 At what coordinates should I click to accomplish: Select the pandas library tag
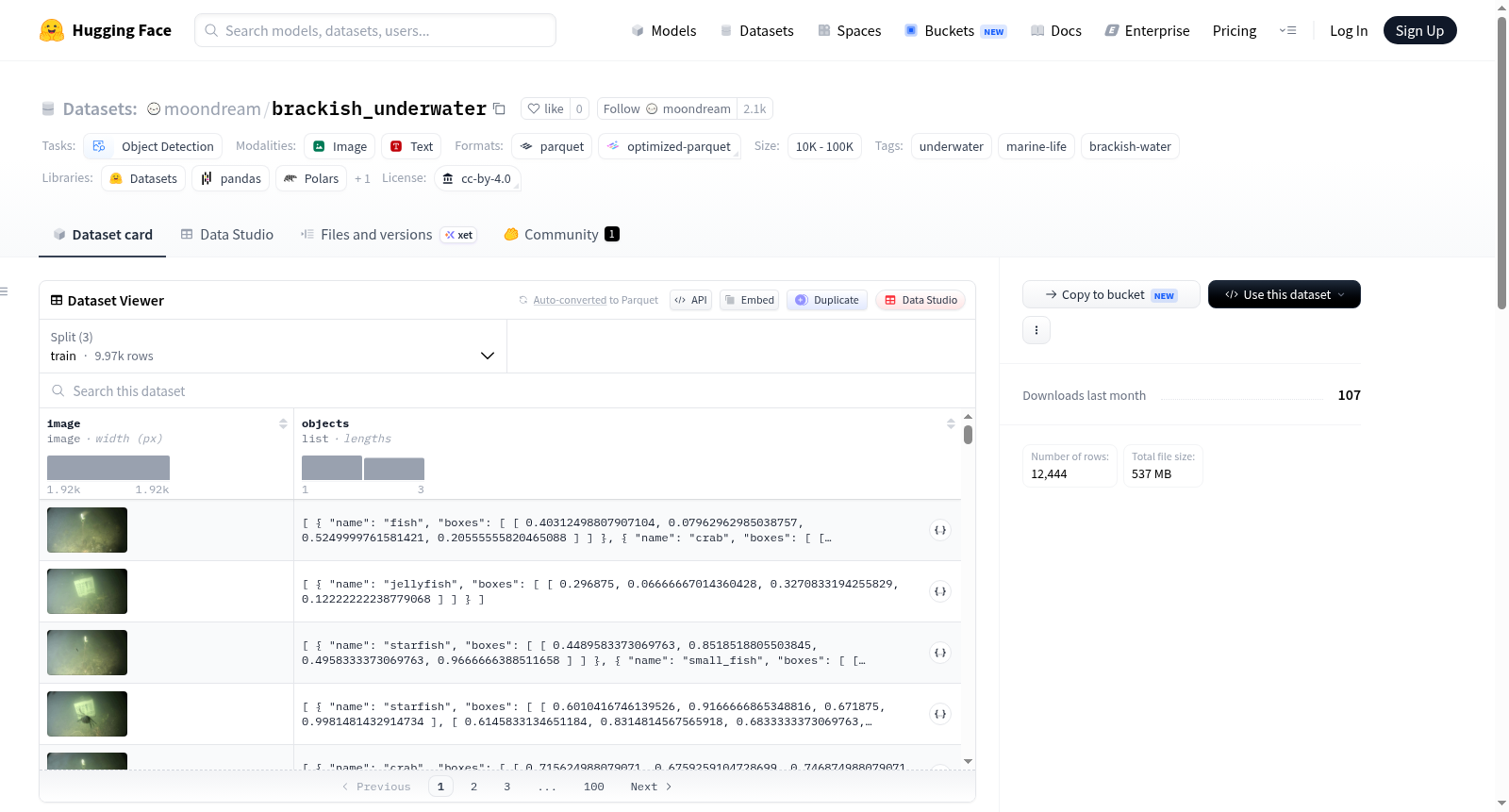coord(231,178)
